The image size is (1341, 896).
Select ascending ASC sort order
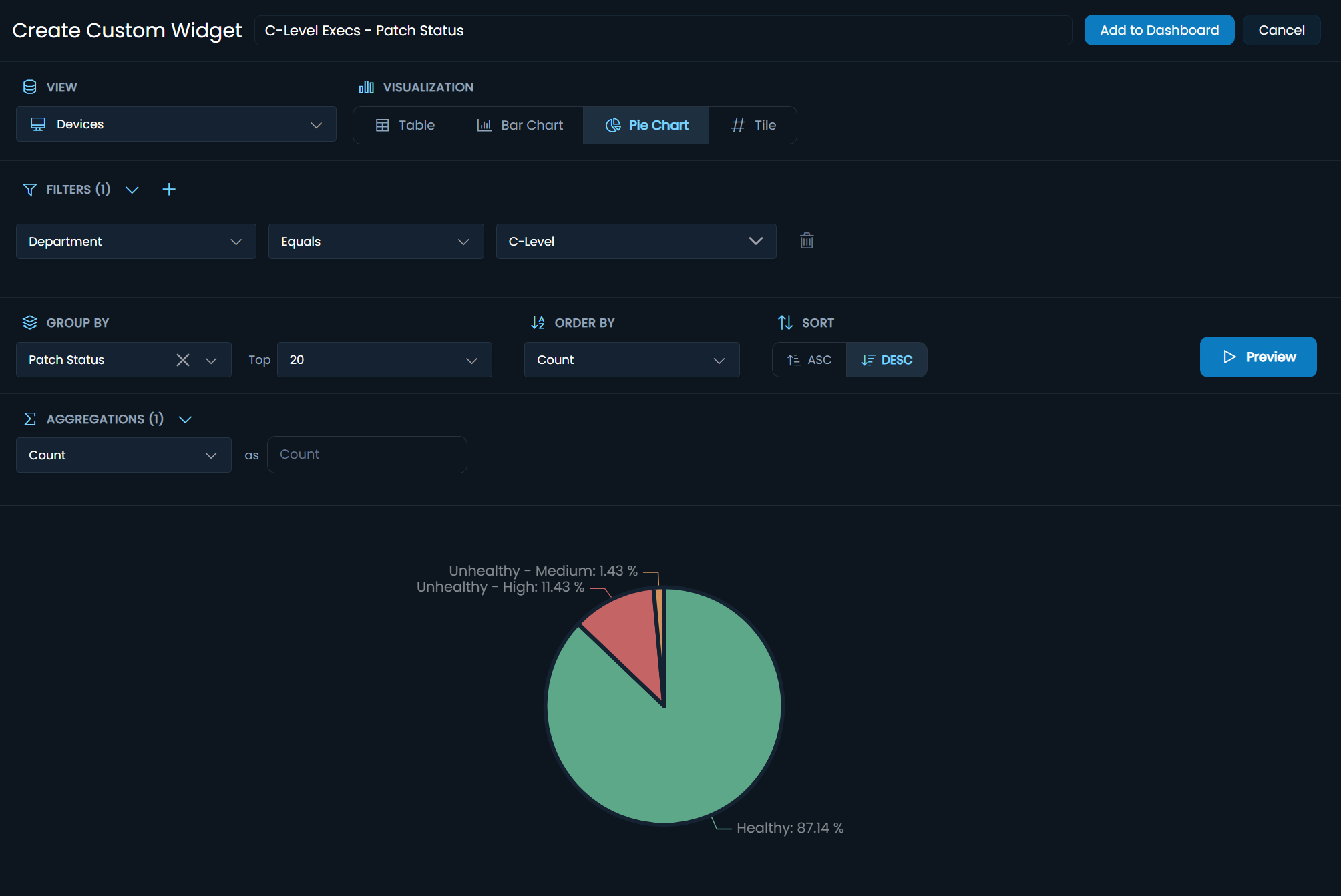click(x=809, y=360)
